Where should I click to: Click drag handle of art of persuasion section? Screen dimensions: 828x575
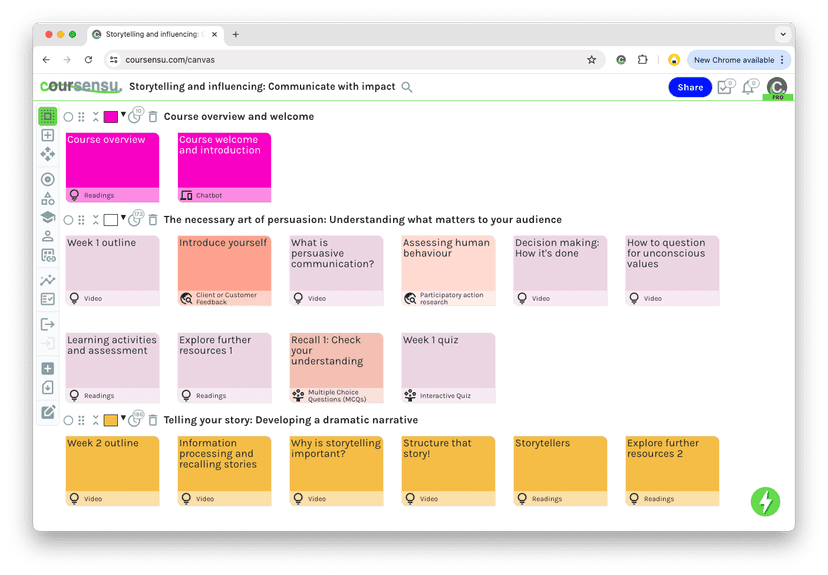click(x=81, y=220)
